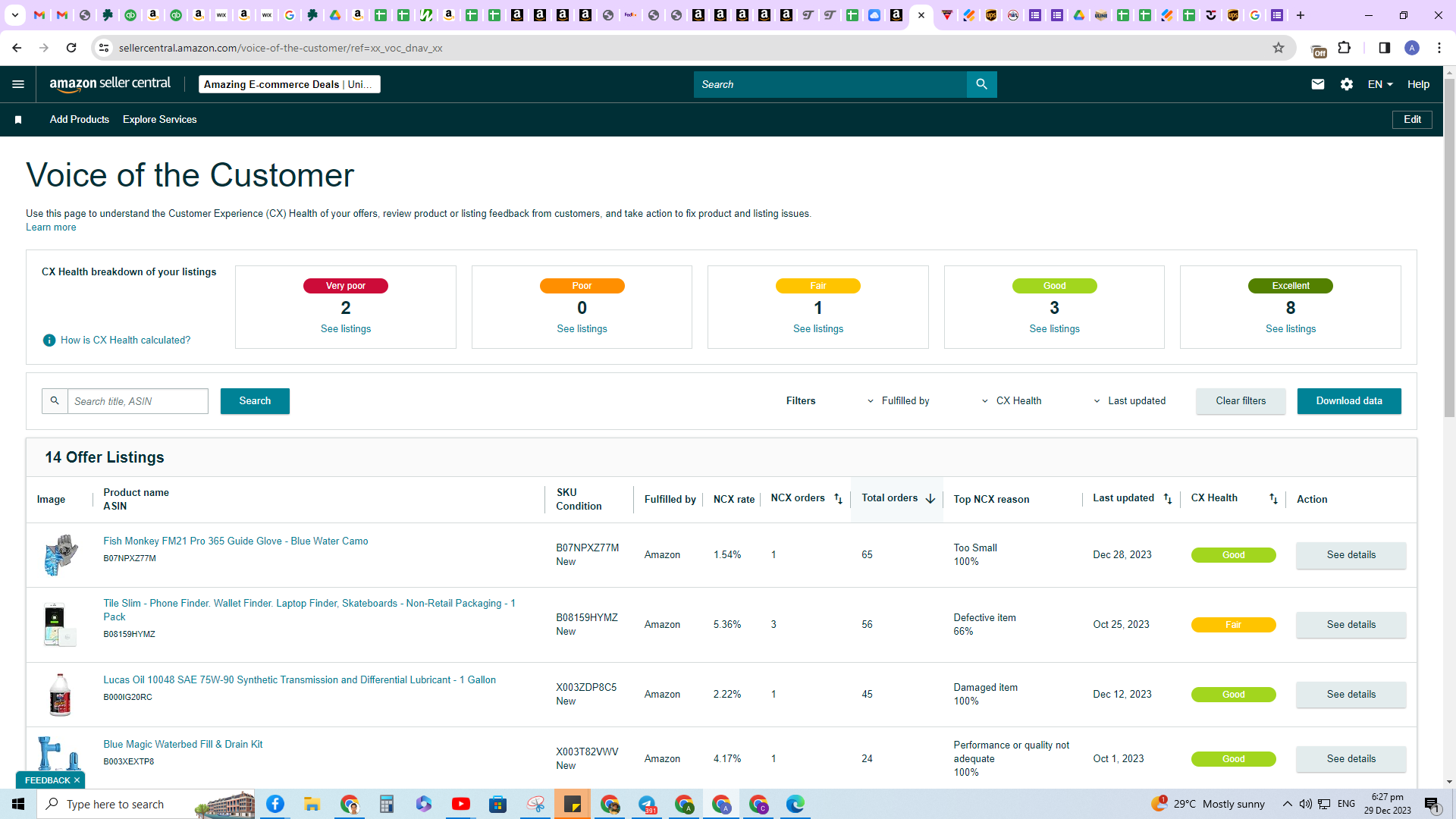See listings under Good
Image resolution: width=1456 pixels, height=819 pixels.
tap(1054, 329)
